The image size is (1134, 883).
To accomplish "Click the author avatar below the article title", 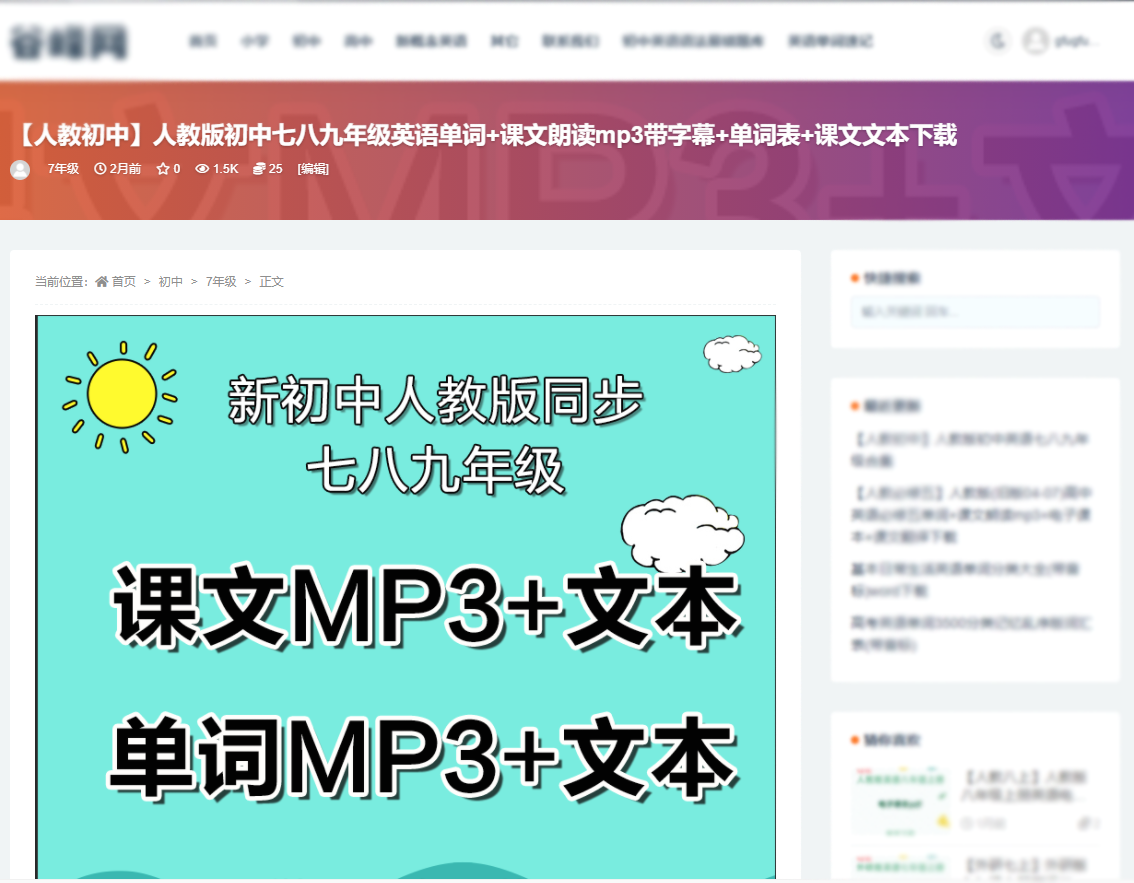I will [20, 169].
